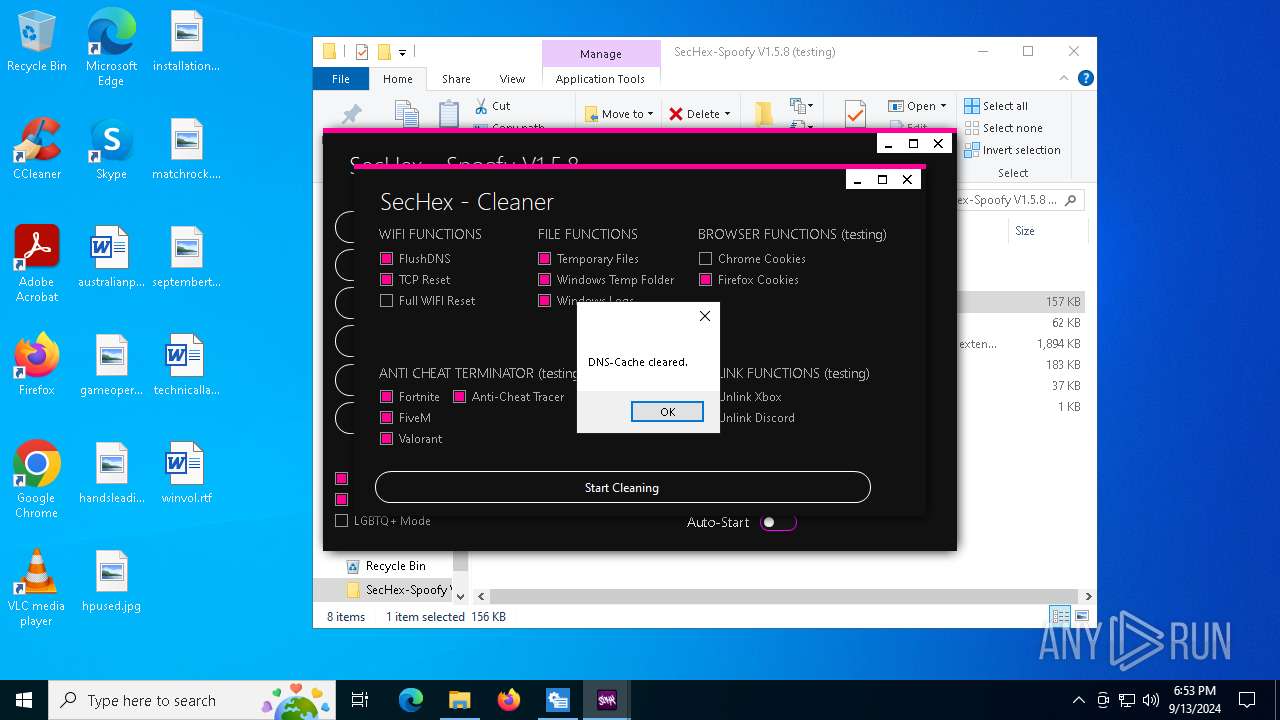Open Firefox desktop shortcut
Screen dimensions: 1280x720
pyautogui.click(x=37, y=366)
